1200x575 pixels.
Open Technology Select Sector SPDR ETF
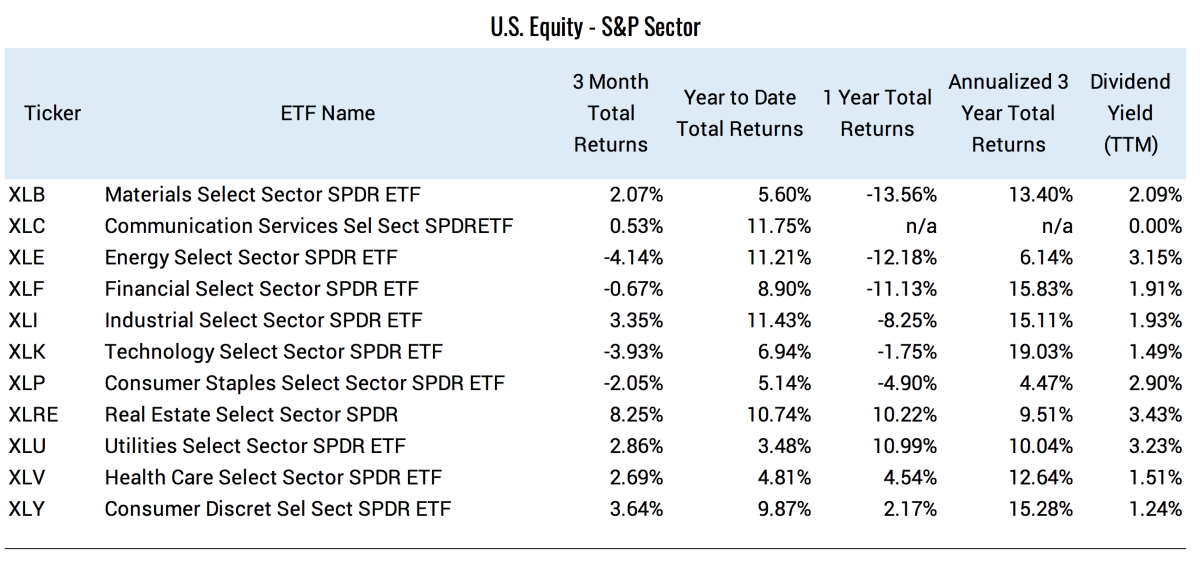(273, 352)
